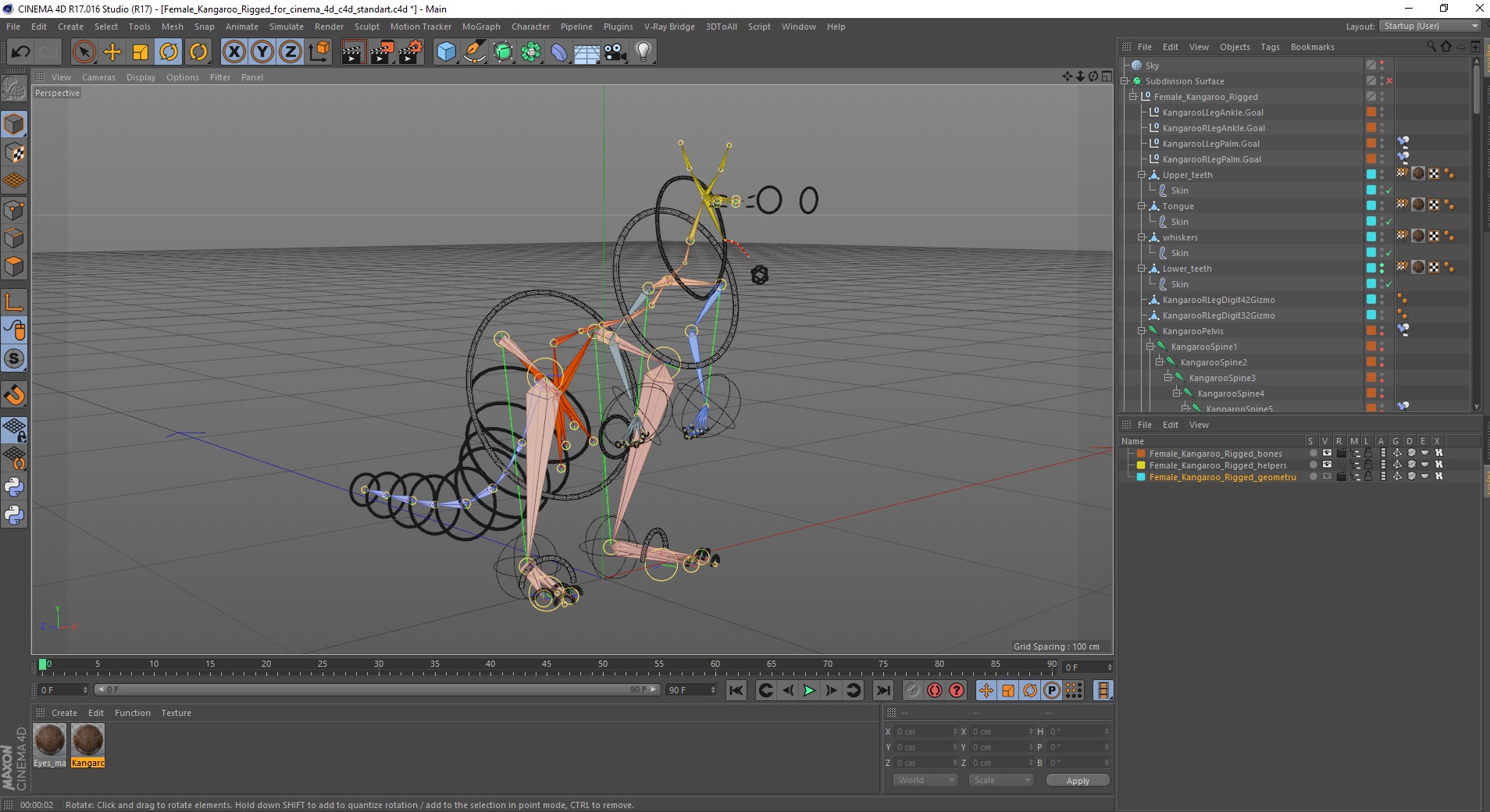Collapse the KangarooPelvis node
Screen dimensions: 1490x812
pyautogui.click(x=1142, y=331)
